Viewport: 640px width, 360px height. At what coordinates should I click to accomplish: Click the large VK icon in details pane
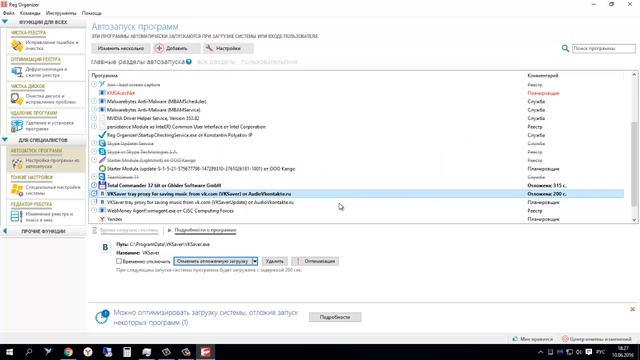(x=105, y=247)
